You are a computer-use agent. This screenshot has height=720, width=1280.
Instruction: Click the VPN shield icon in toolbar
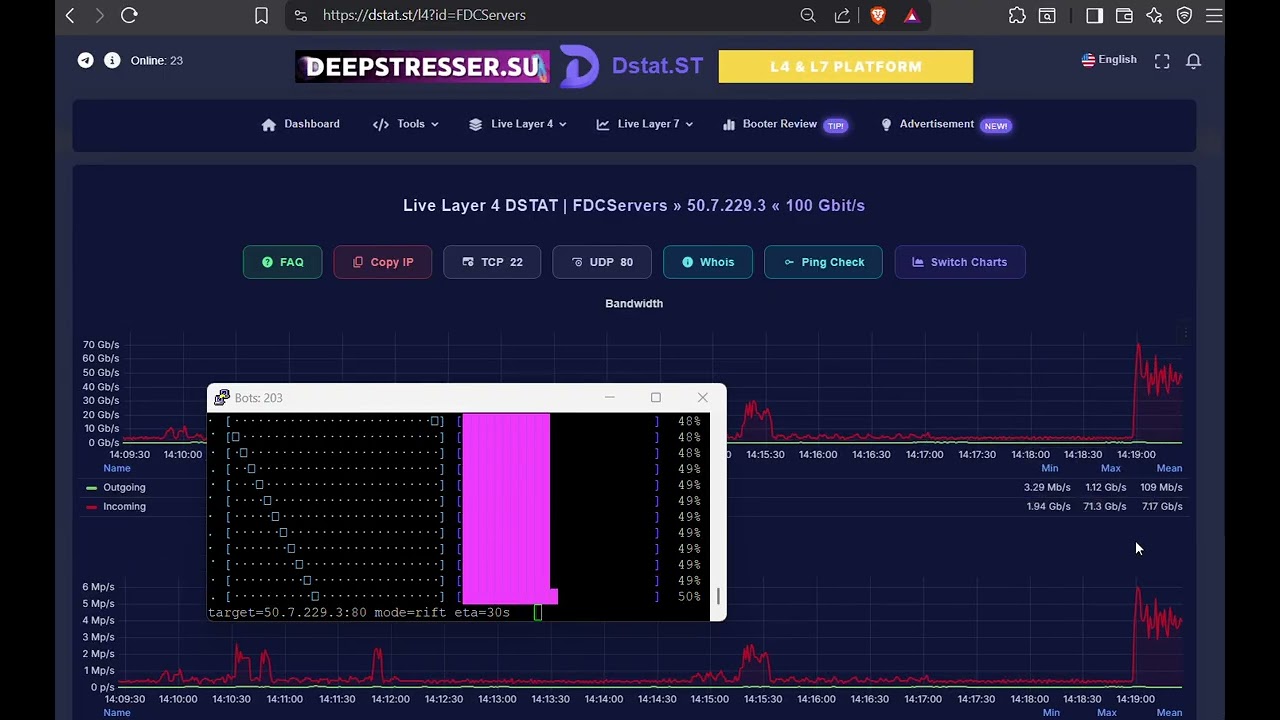1184,15
